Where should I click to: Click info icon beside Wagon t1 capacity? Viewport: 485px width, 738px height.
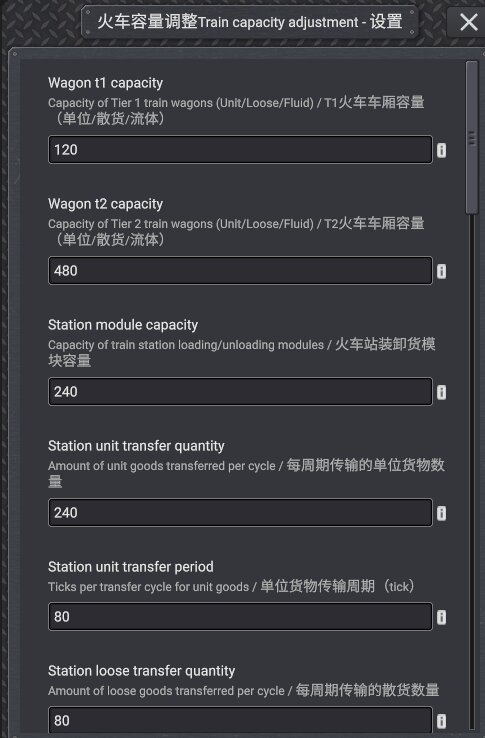(x=441, y=150)
